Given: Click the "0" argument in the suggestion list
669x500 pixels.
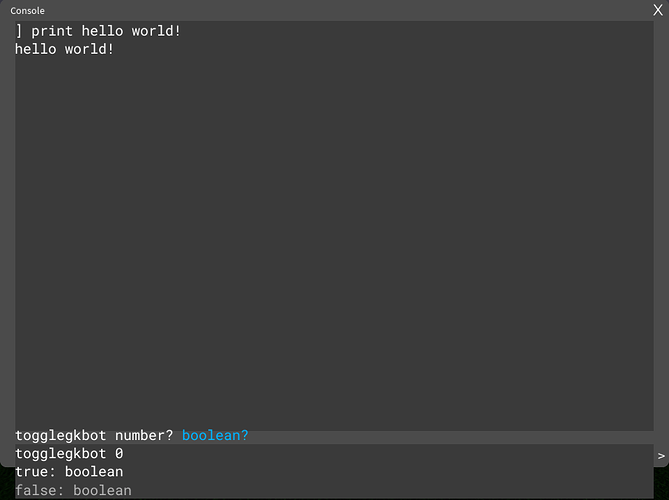Looking at the screenshot, I should pyautogui.click(x=119, y=454).
